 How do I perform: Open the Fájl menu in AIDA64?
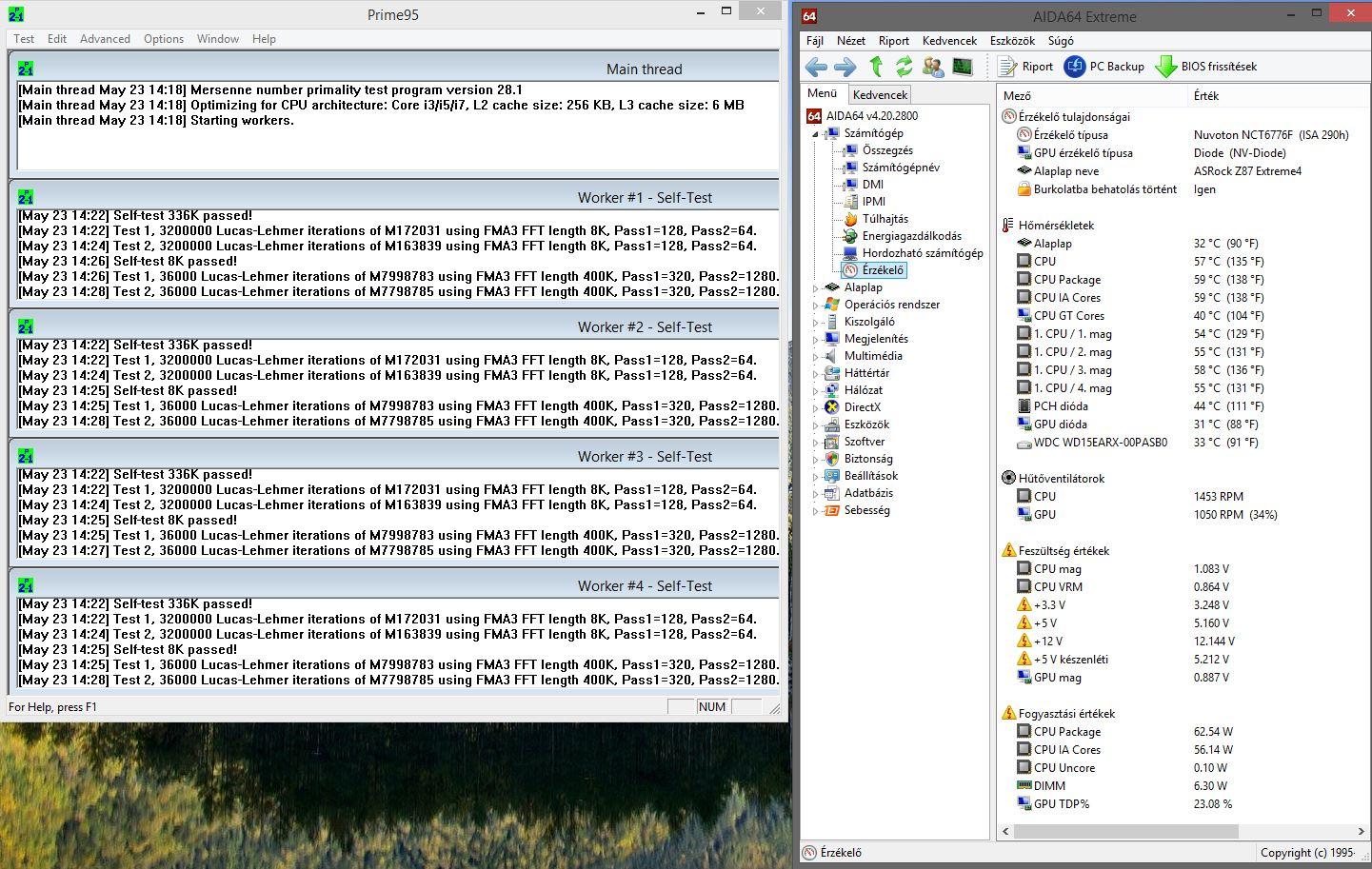pyautogui.click(x=815, y=41)
